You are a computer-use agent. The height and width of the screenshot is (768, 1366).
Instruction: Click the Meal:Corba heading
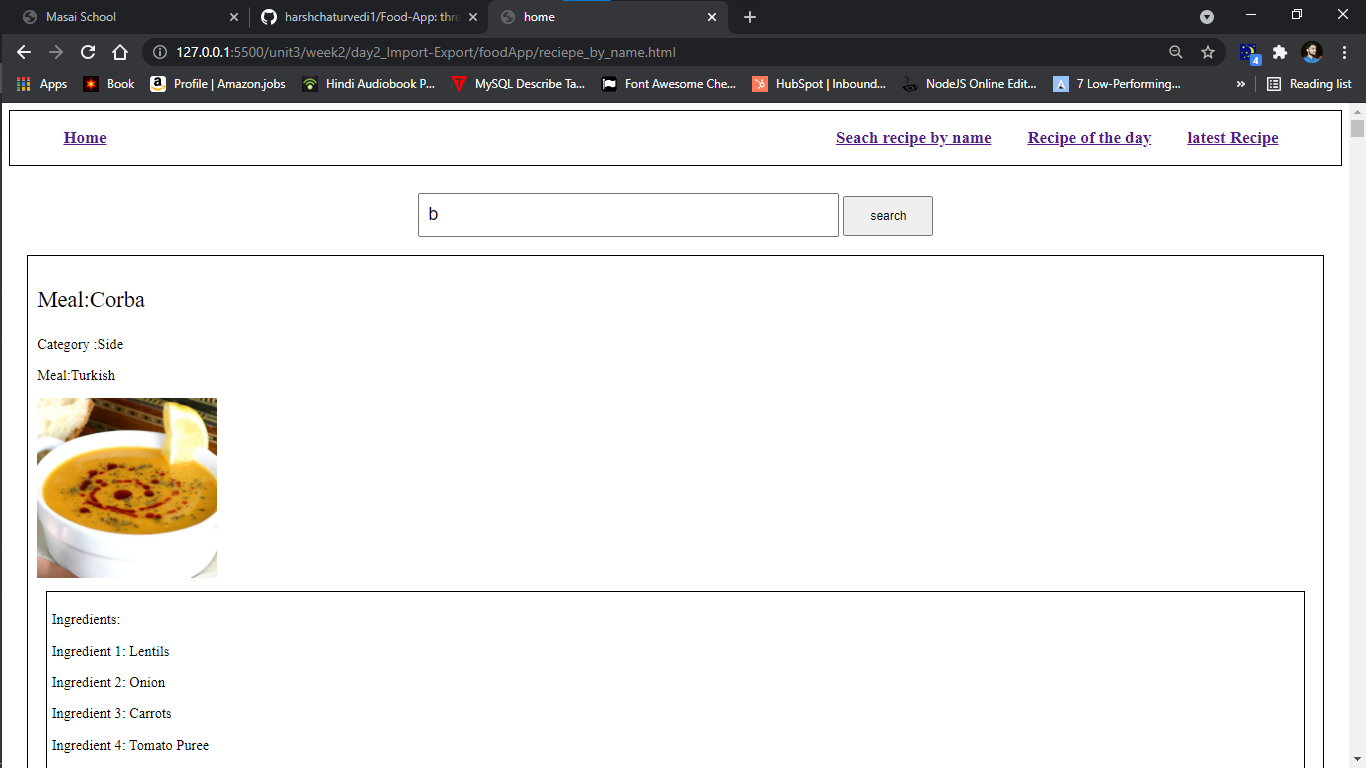click(x=91, y=300)
